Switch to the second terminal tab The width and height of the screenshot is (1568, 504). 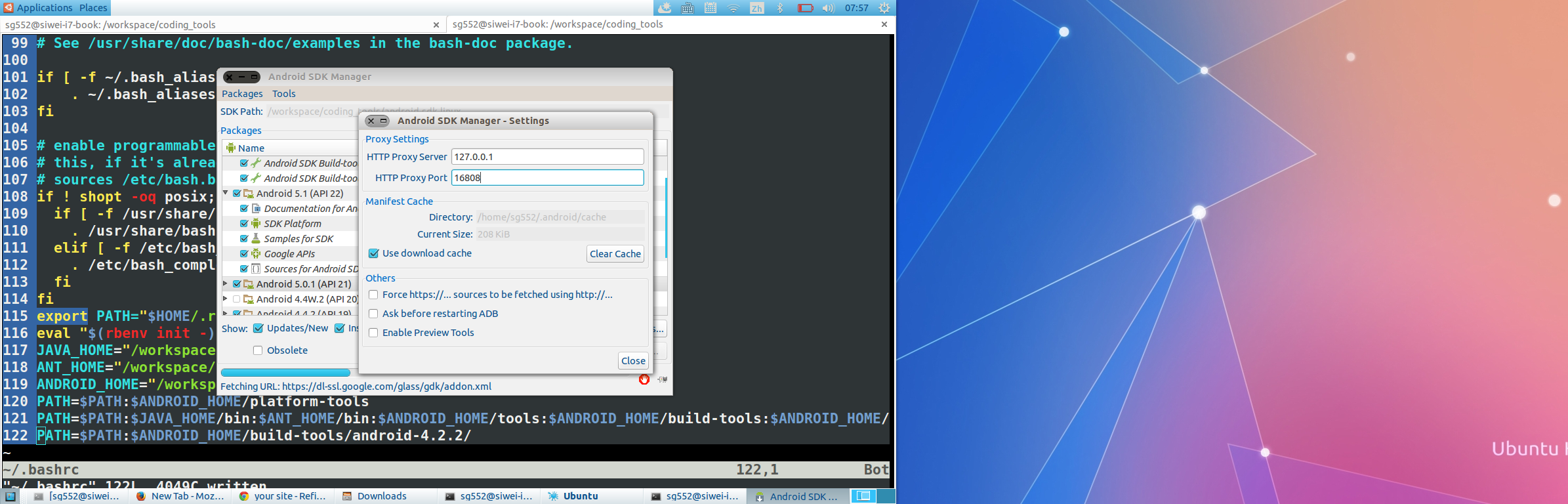pos(671,24)
